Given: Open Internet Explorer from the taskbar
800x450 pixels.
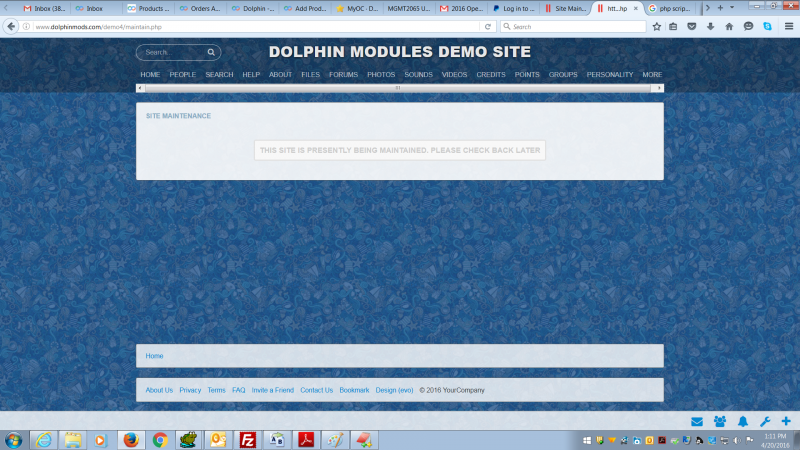Looking at the screenshot, I should pos(44,440).
